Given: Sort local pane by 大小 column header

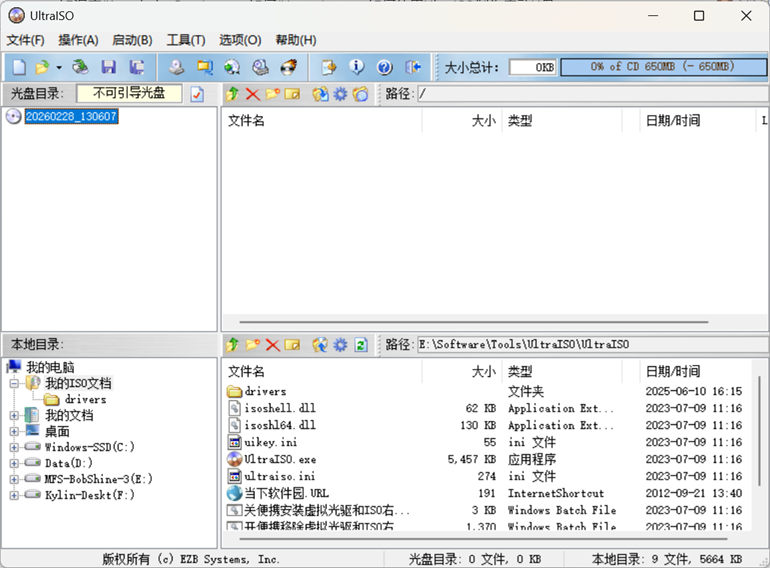Looking at the screenshot, I should click(462, 372).
